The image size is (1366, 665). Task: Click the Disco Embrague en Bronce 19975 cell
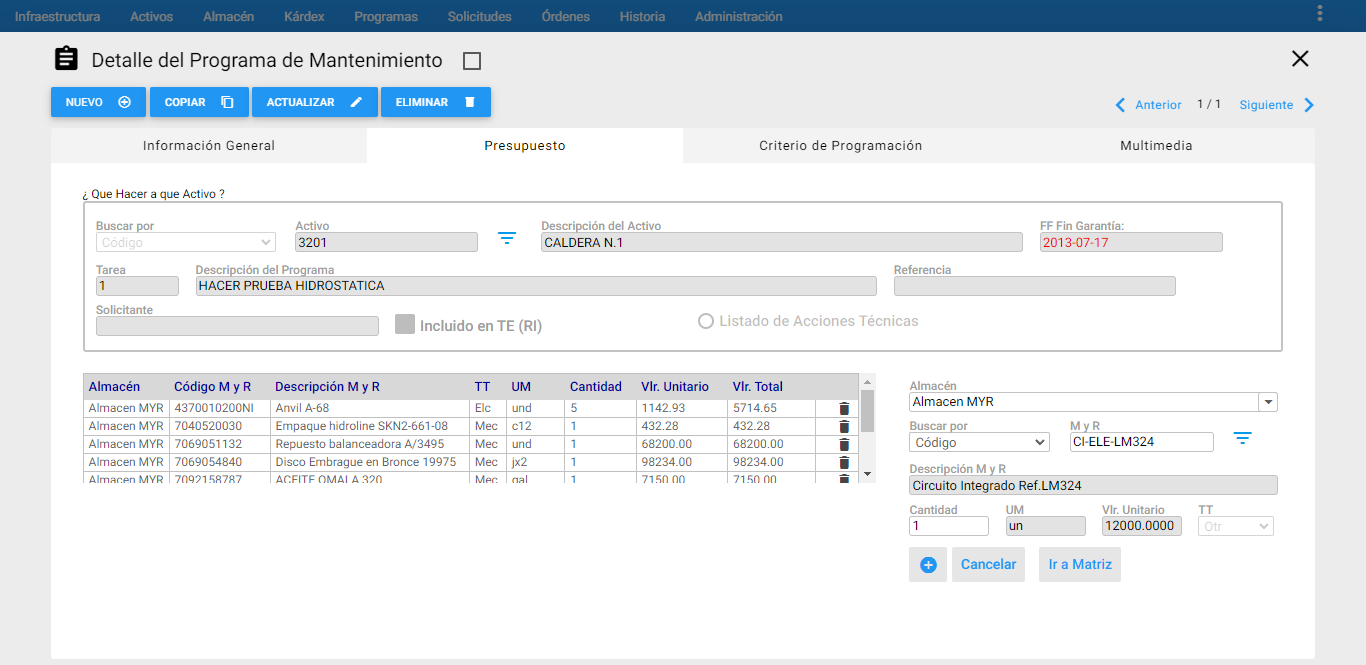[370, 463]
